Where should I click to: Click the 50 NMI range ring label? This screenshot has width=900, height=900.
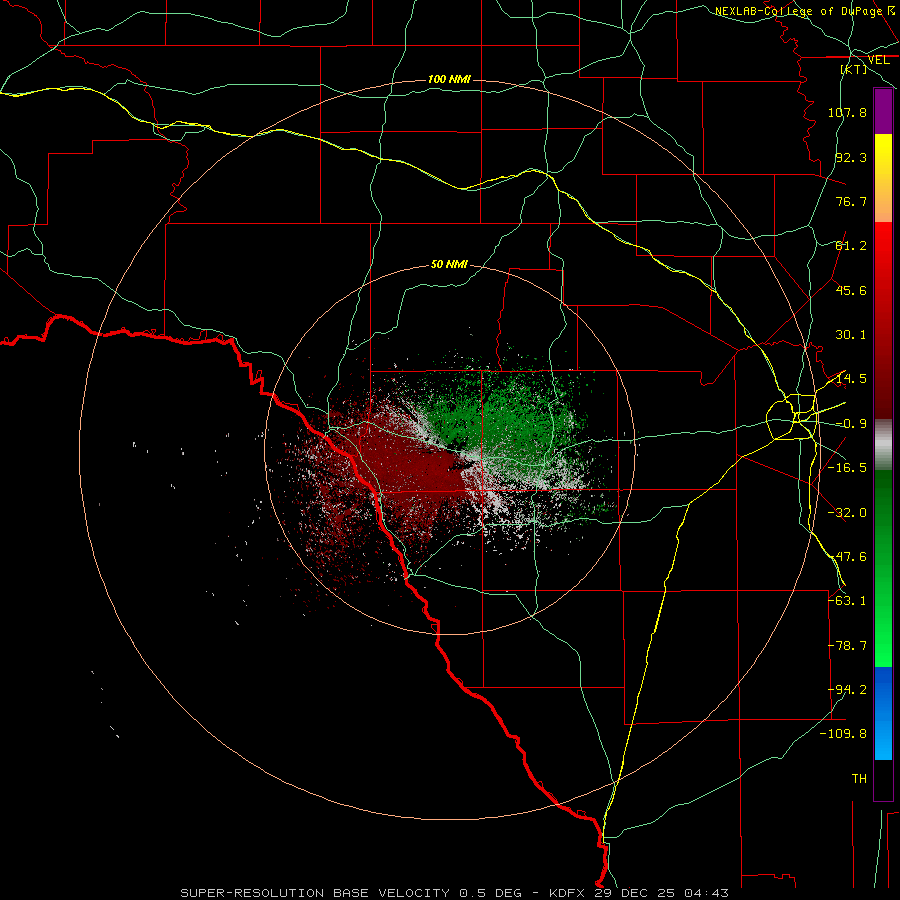[449, 264]
